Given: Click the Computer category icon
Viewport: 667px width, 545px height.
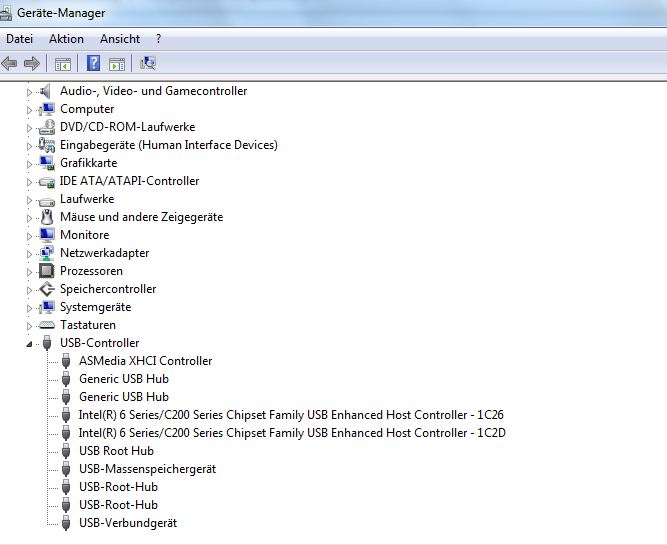Looking at the screenshot, I should click(x=47, y=109).
